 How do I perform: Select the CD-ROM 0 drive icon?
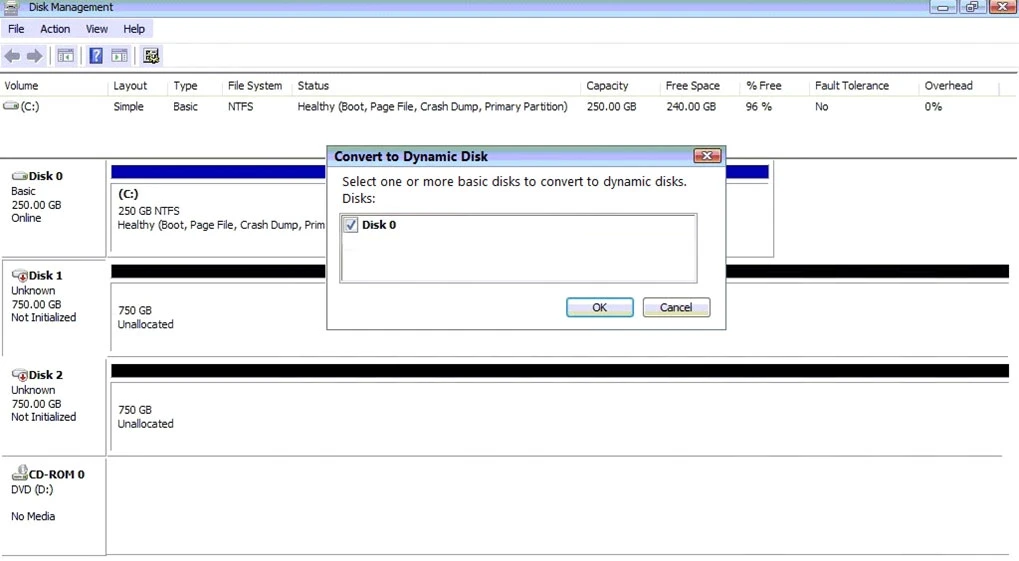coord(20,474)
